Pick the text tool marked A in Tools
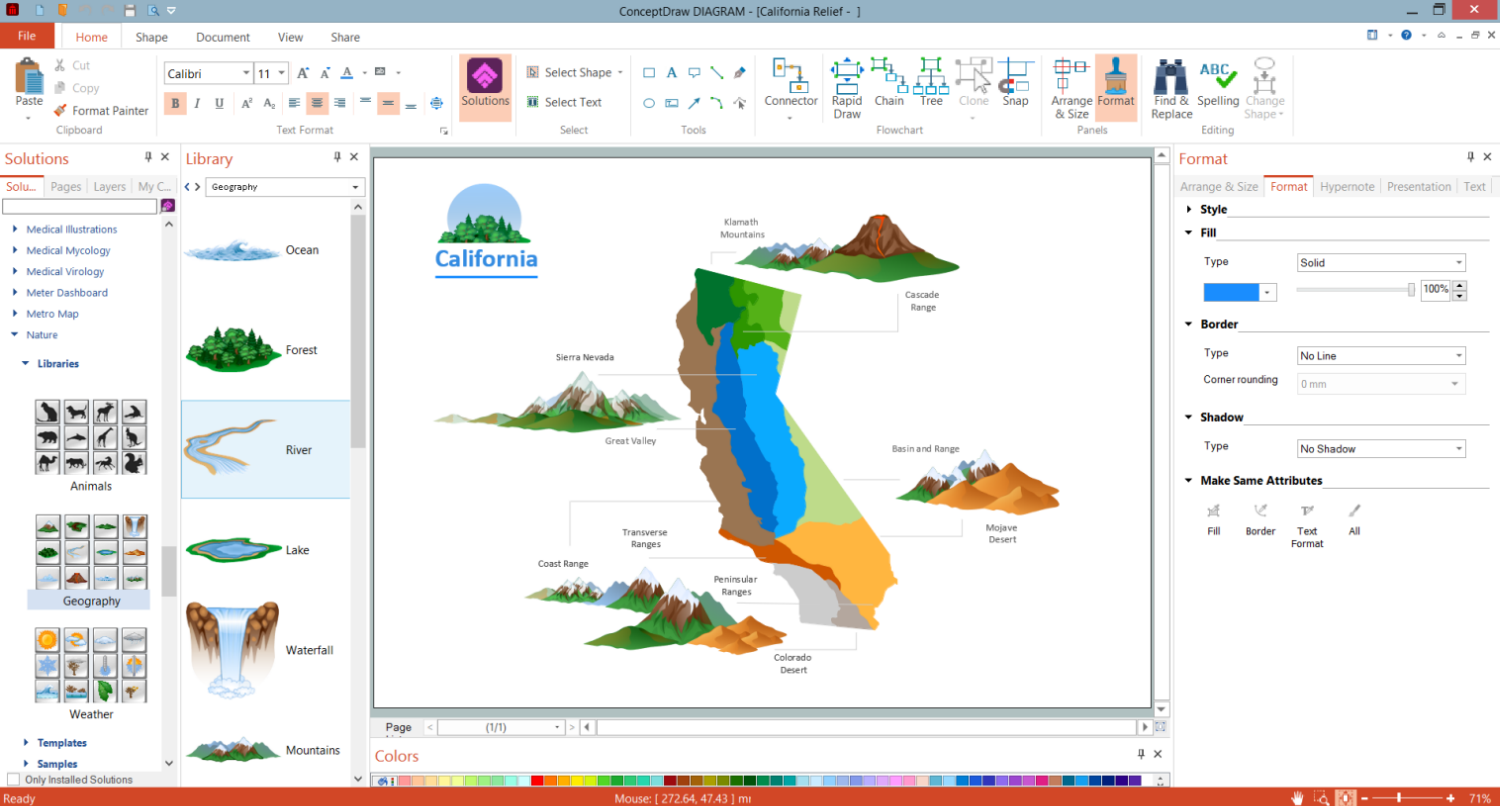This screenshot has width=1500, height=806. click(x=671, y=72)
